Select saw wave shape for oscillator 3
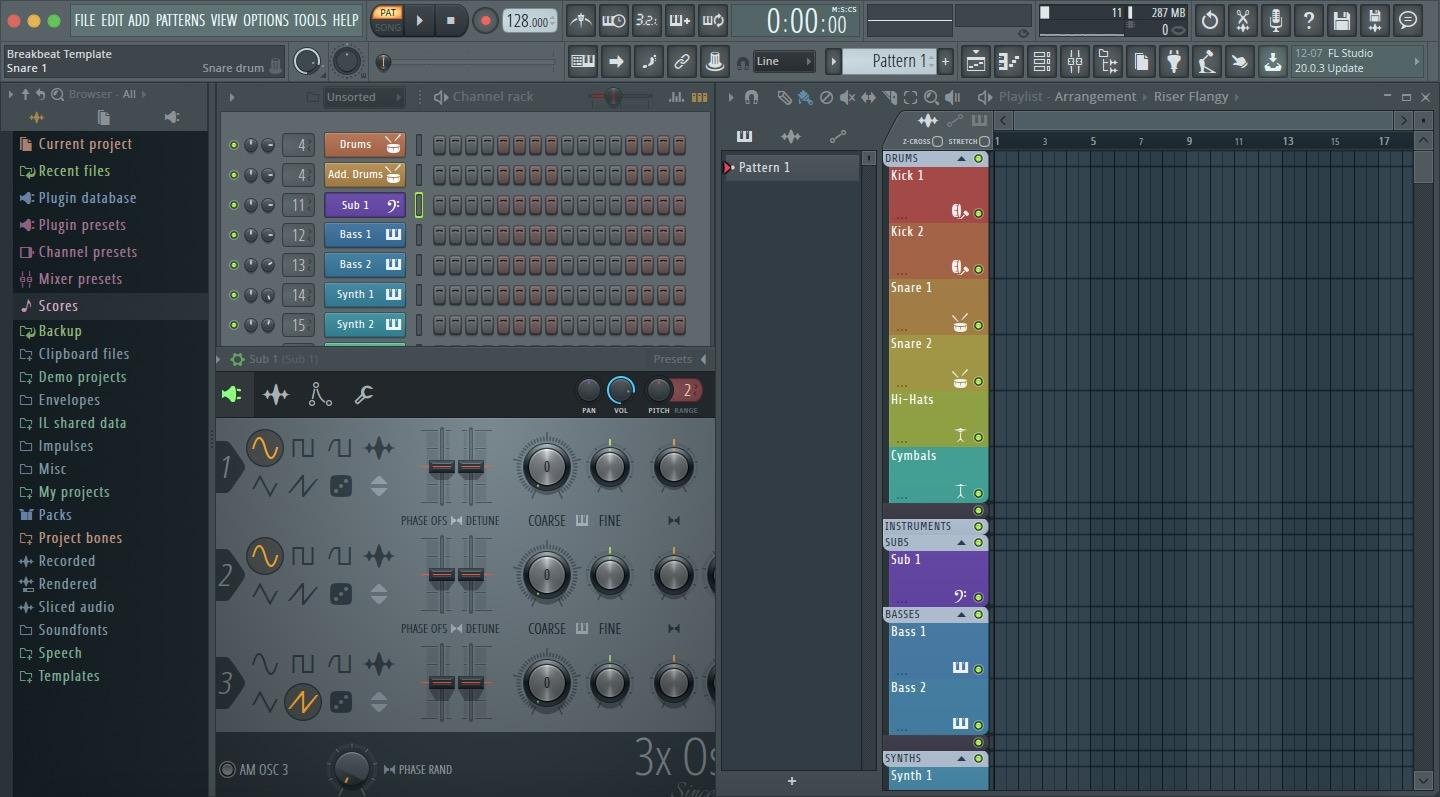 [x=303, y=702]
